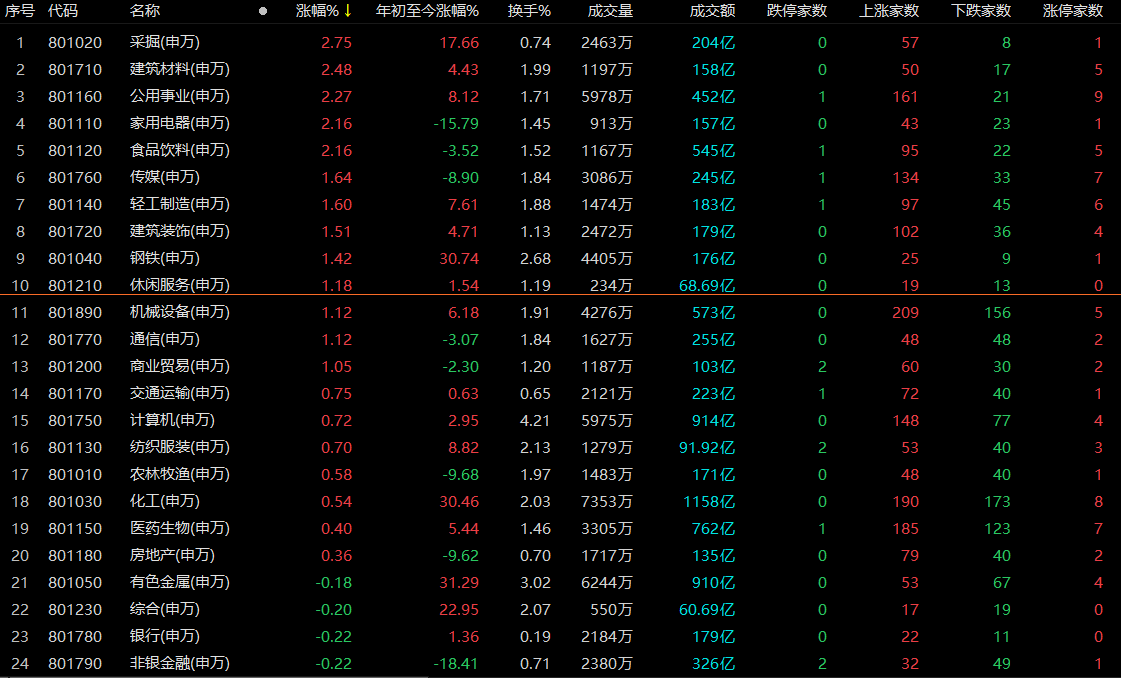Click code 801020 in the table
Screen dimensions: 1121x678
[x=75, y=43]
